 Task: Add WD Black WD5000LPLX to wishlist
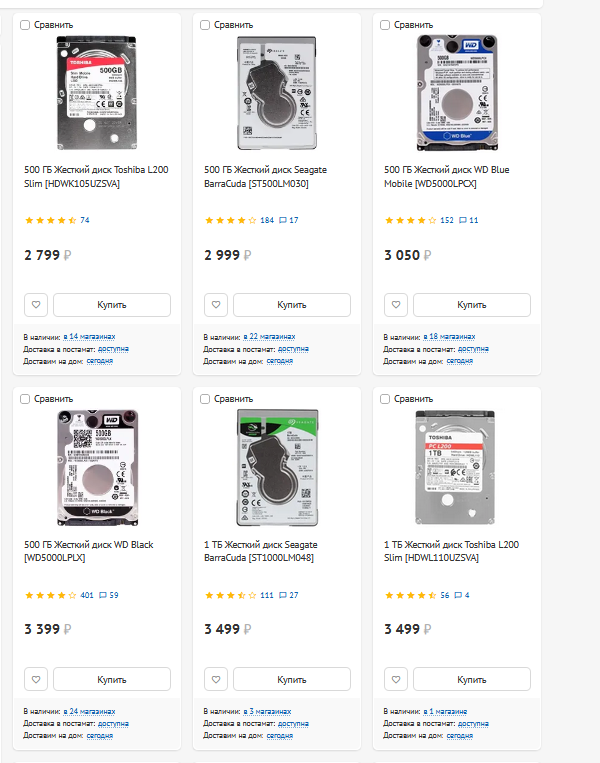[x=35, y=679]
